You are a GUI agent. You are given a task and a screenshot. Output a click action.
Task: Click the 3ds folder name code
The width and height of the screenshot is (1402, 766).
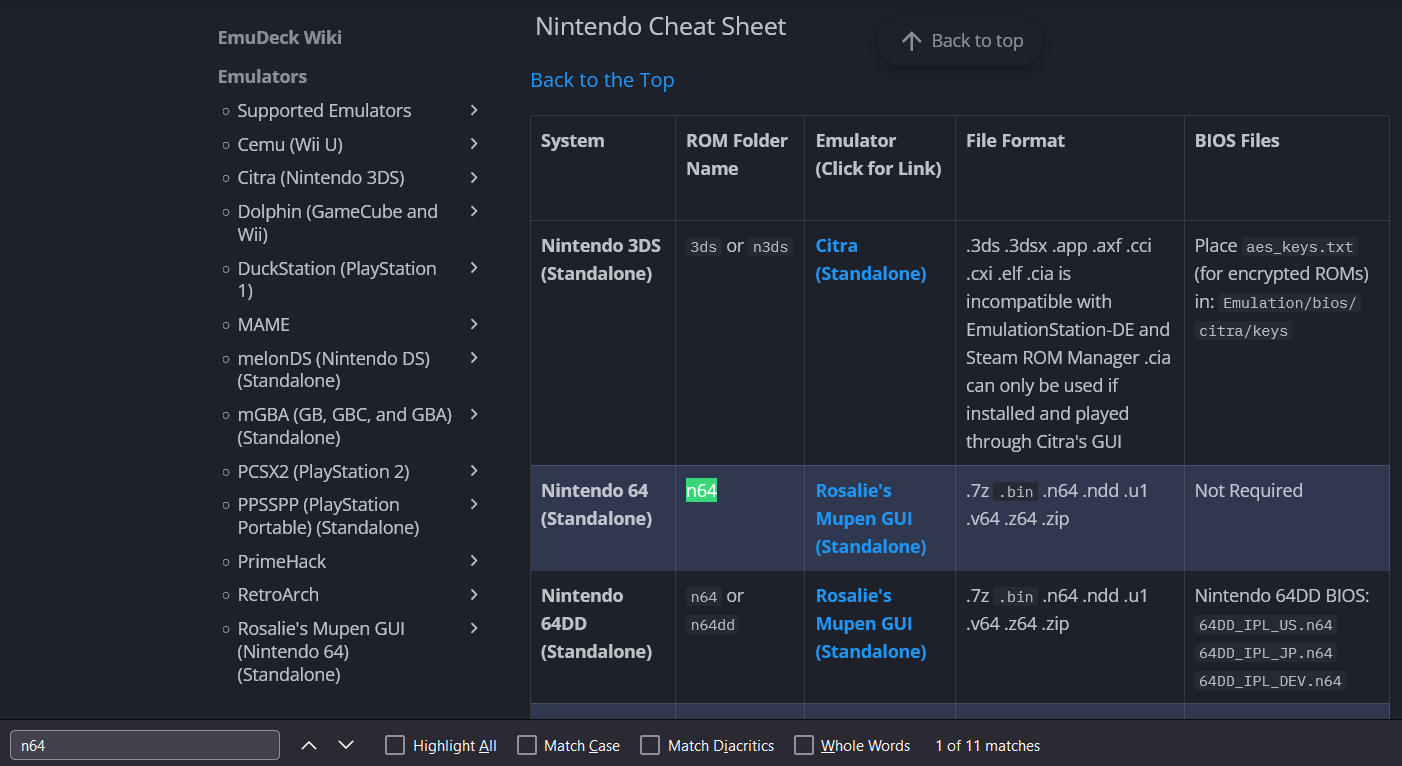tap(704, 246)
